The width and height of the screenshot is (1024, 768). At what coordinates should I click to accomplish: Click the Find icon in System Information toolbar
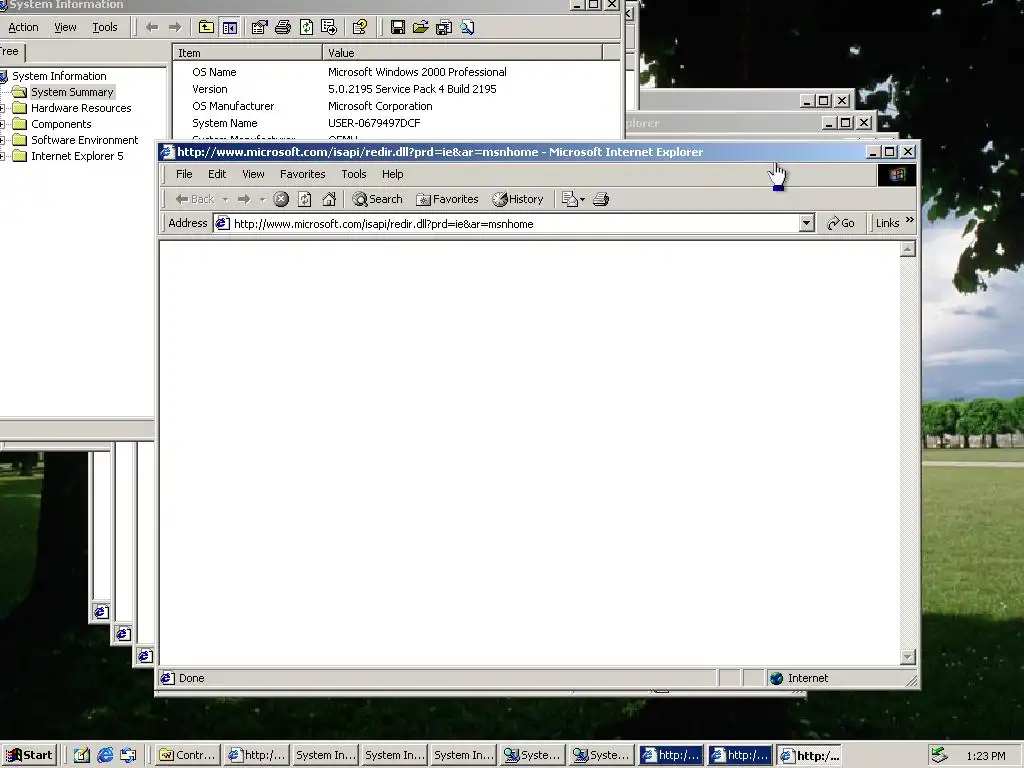[x=468, y=27]
